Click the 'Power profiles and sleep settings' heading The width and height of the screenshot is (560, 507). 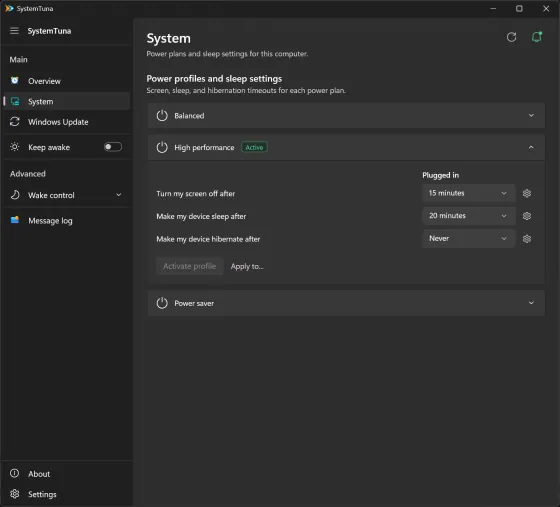pos(214,79)
